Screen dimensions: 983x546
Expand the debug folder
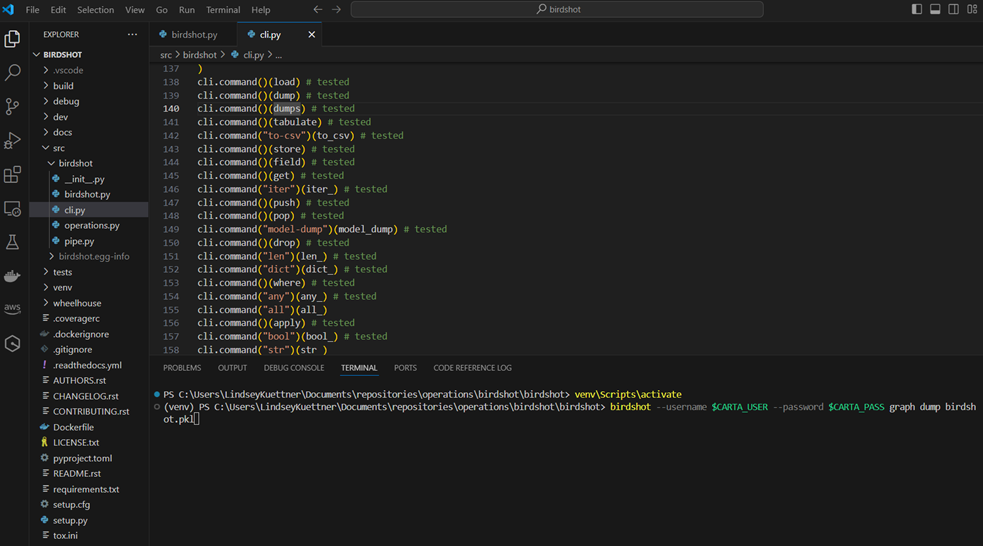(x=89, y=101)
